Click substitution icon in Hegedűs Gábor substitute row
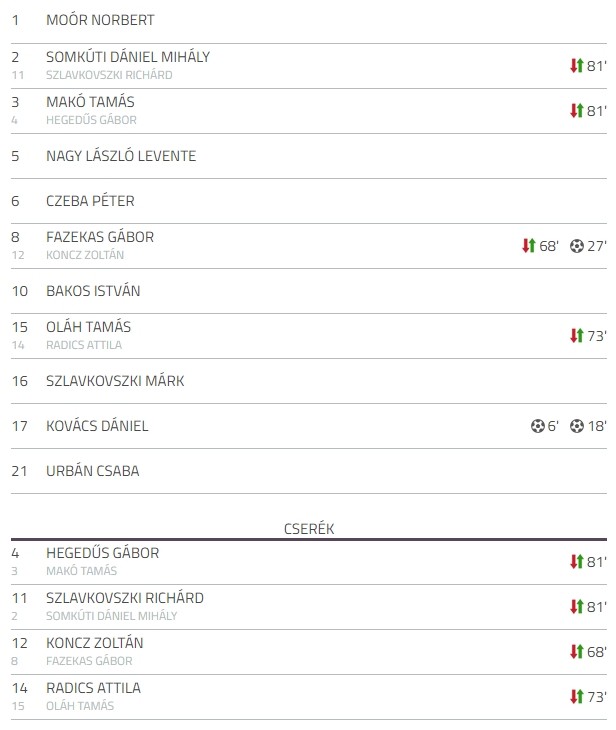 [x=576, y=561]
